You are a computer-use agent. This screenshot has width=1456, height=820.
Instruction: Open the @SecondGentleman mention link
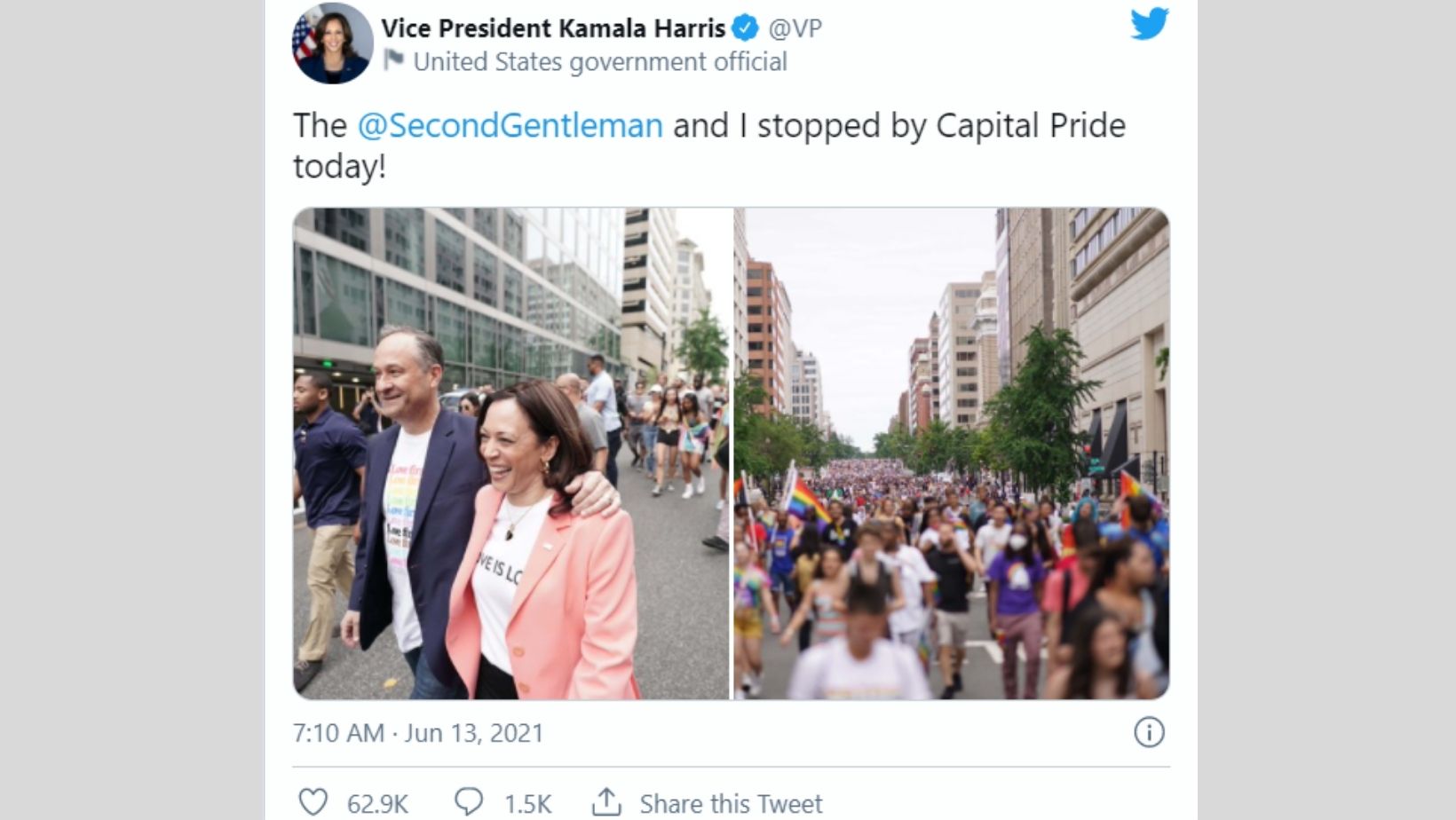(x=510, y=125)
